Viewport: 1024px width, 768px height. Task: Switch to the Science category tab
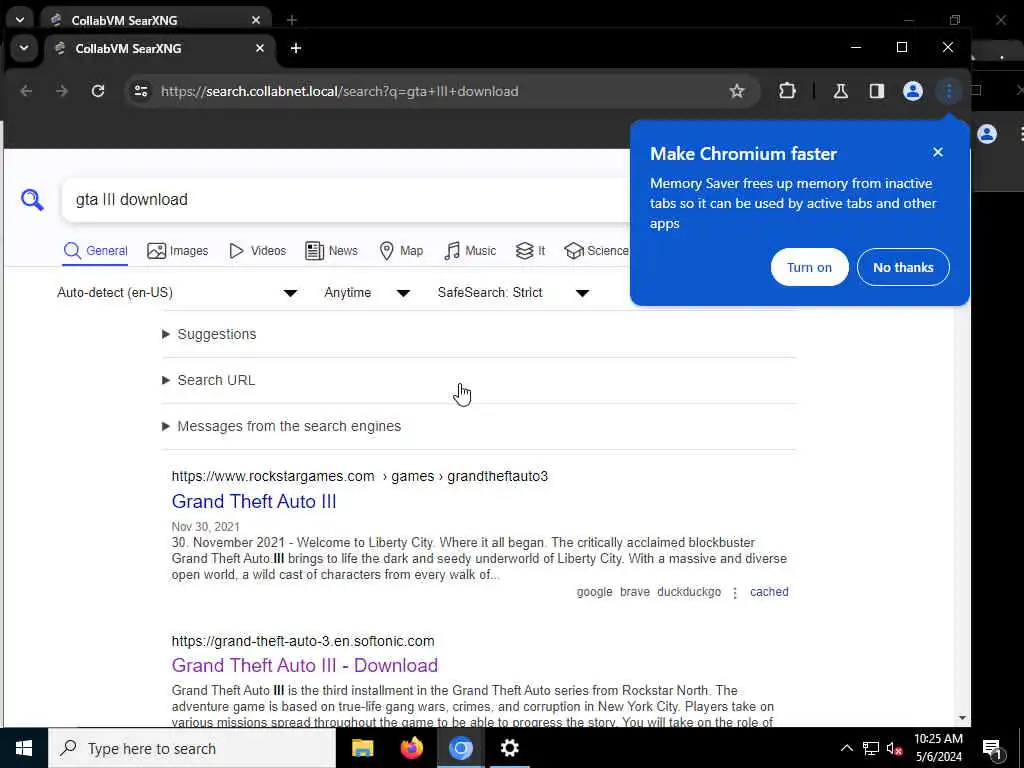596,251
